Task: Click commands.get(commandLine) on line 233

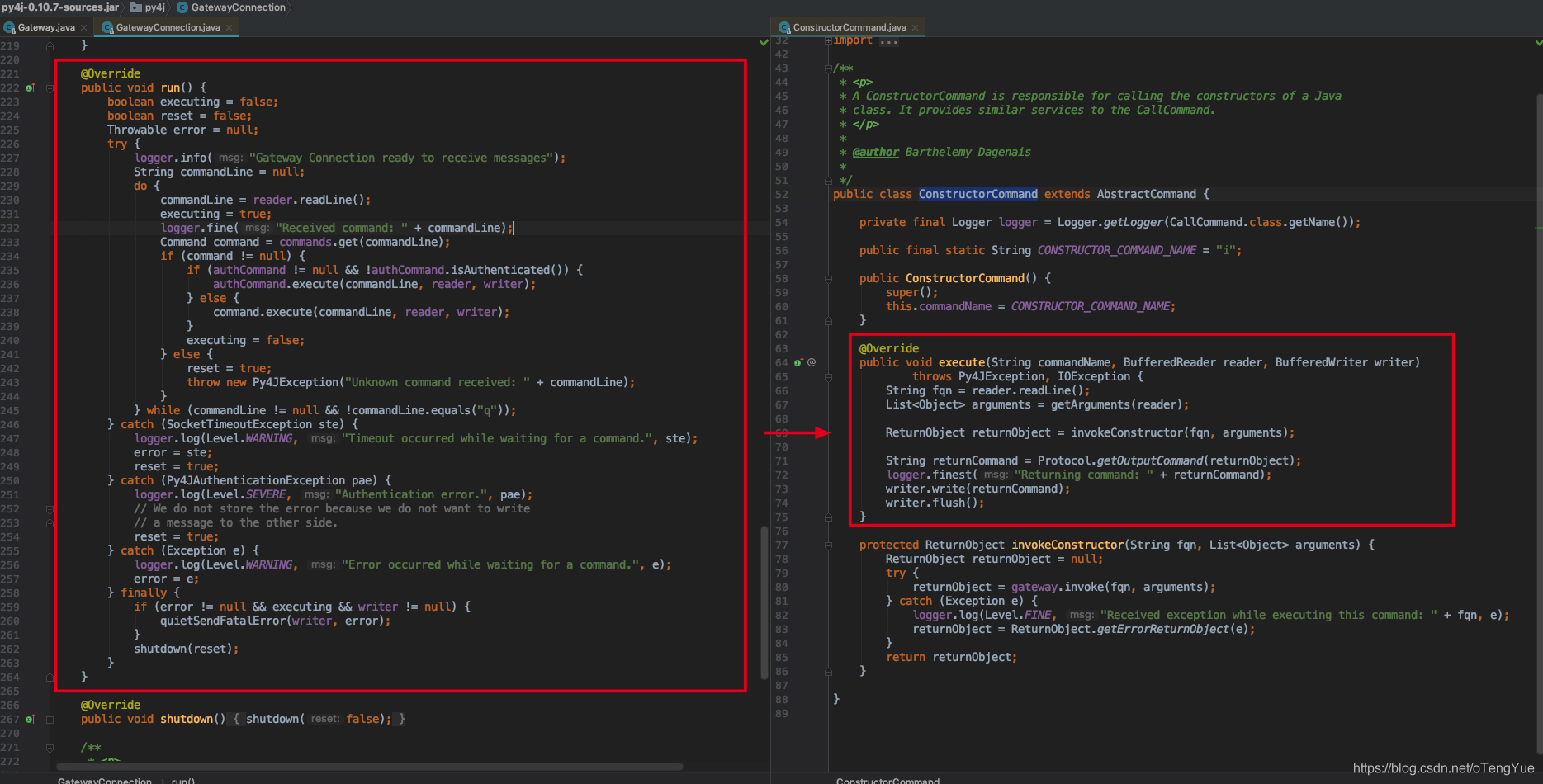Action: click(362, 242)
